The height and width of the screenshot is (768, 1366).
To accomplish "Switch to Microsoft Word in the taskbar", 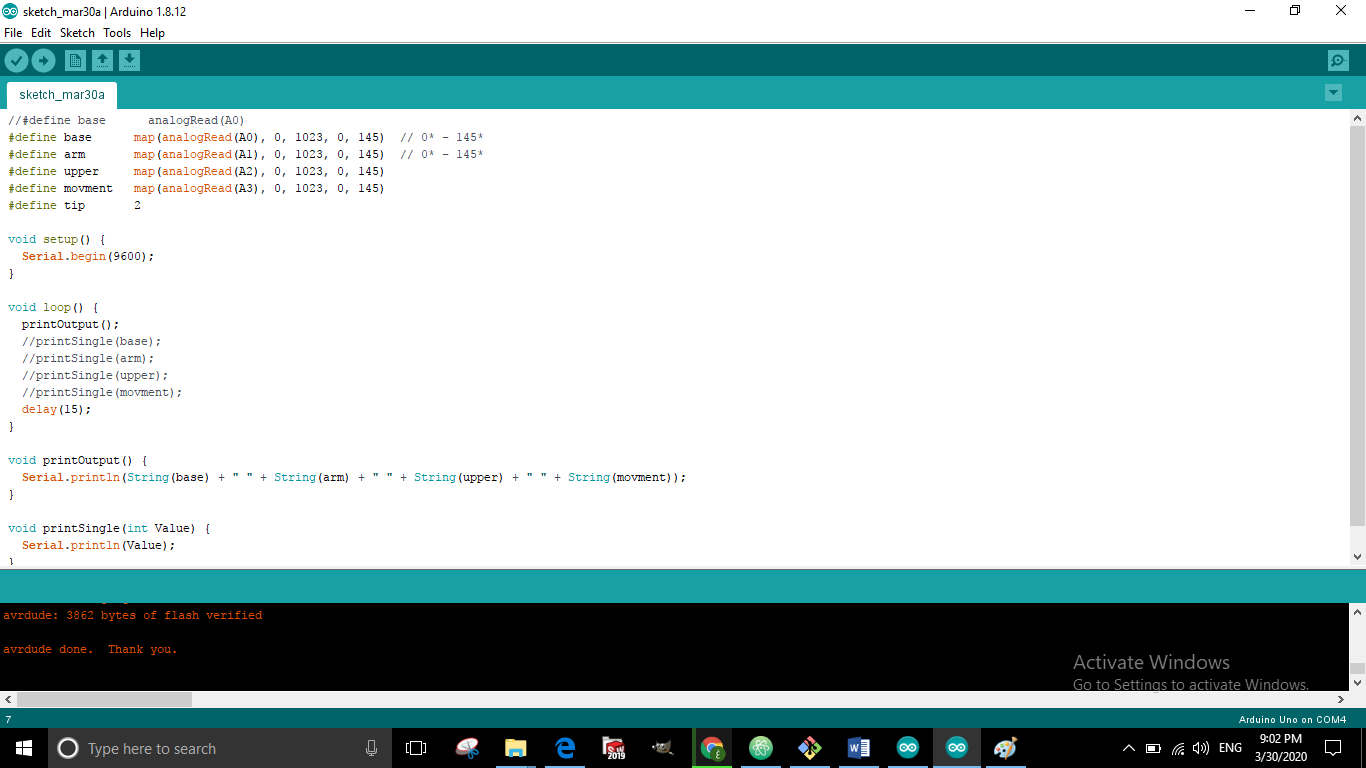I will click(x=859, y=748).
